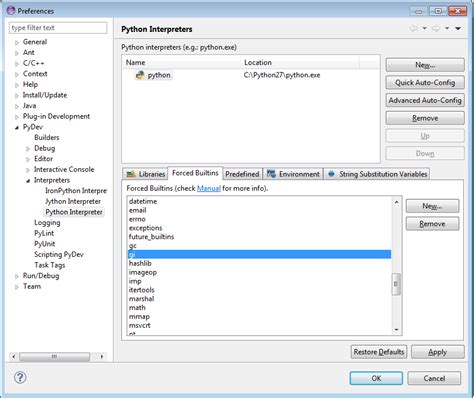474x398 pixels.
Task: Collapse the PyDev tree node
Action: (x=17, y=127)
